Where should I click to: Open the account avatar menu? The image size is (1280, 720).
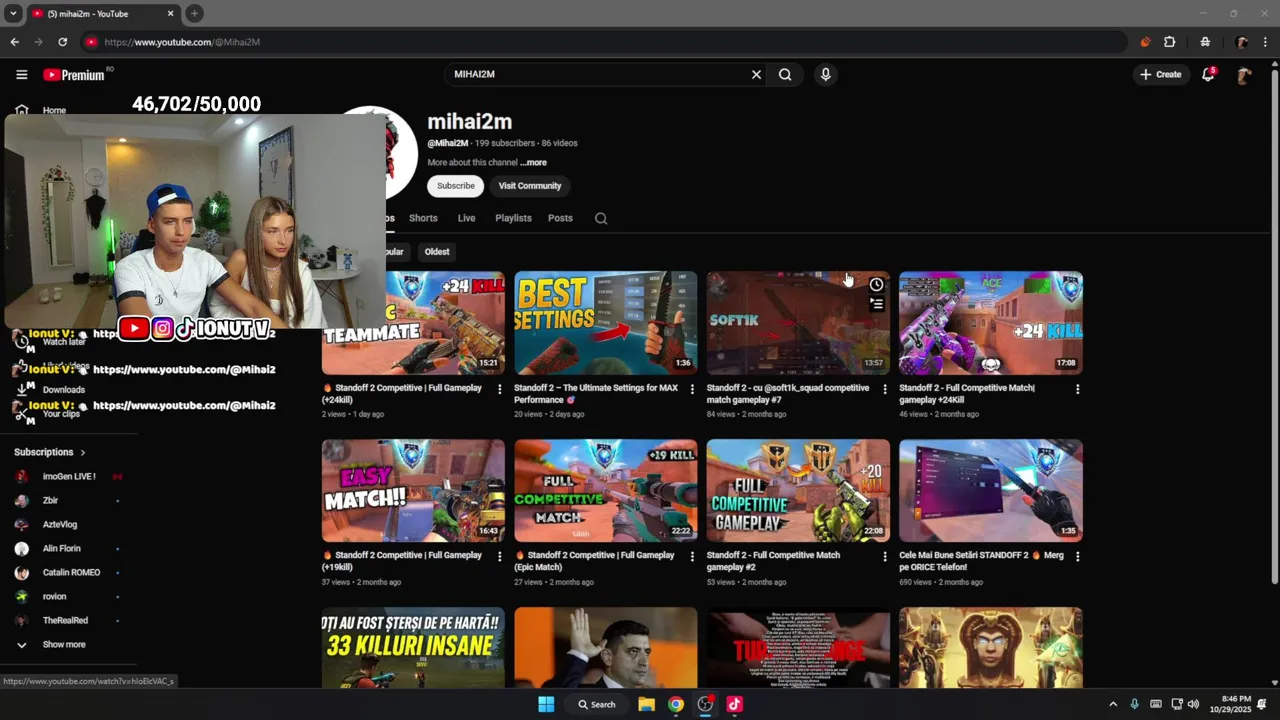tap(1244, 74)
